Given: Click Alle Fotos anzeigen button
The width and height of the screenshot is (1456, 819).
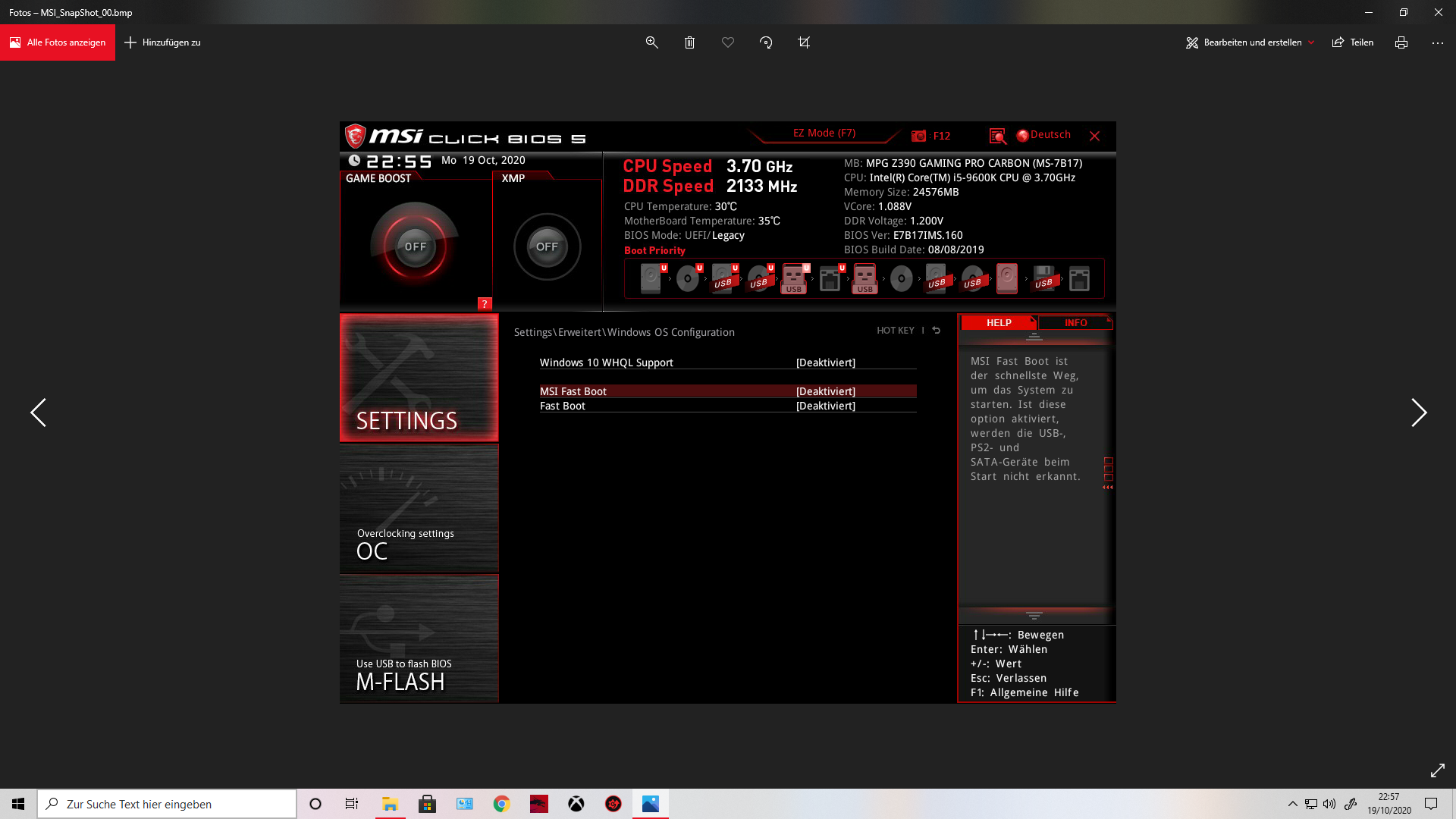Looking at the screenshot, I should [58, 42].
